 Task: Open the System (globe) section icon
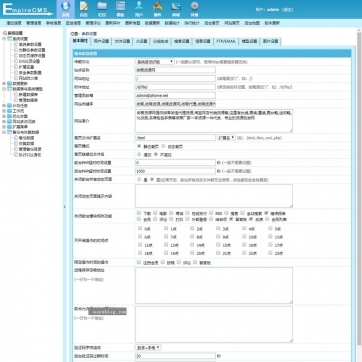66,9
